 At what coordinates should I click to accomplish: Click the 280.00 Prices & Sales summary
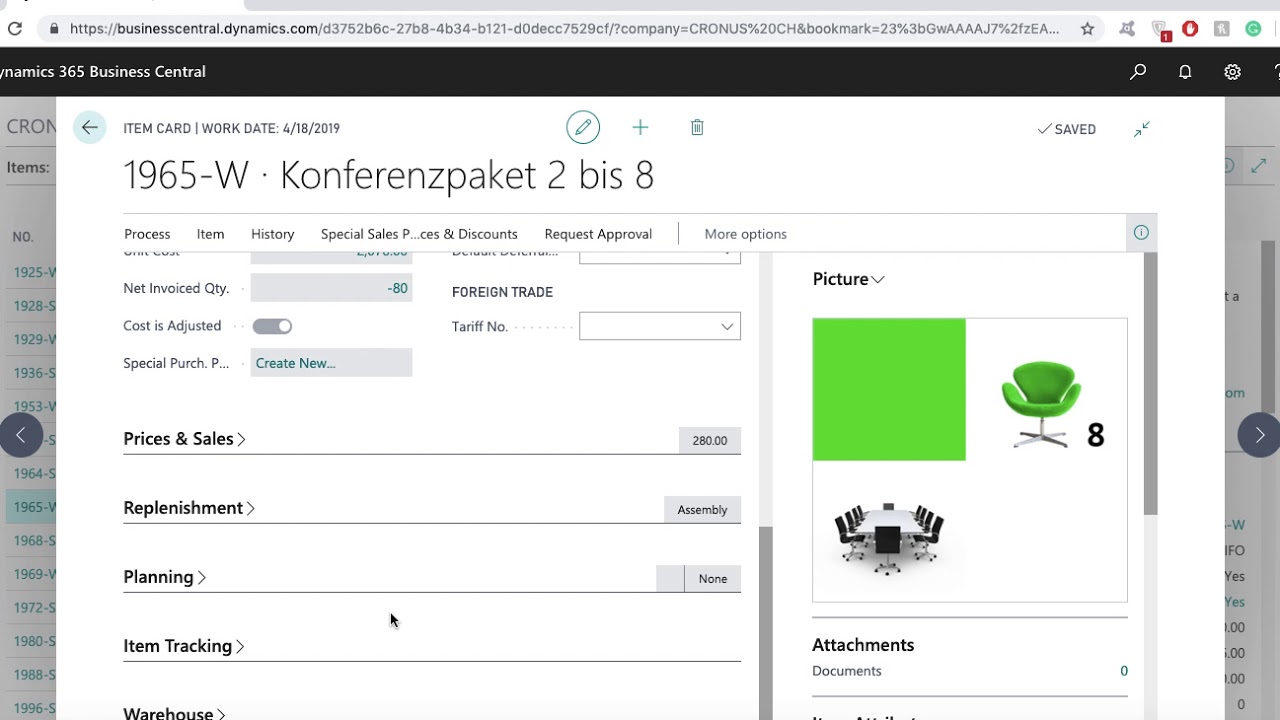click(710, 440)
